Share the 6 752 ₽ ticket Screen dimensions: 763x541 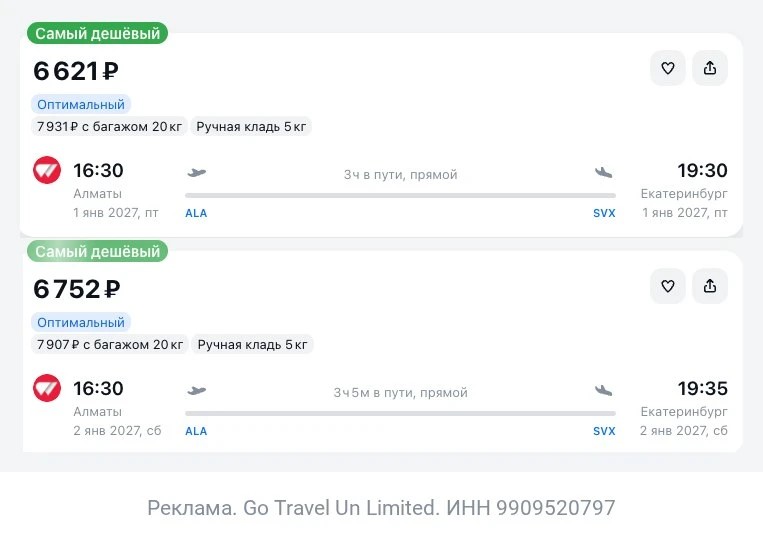[710, 286]
